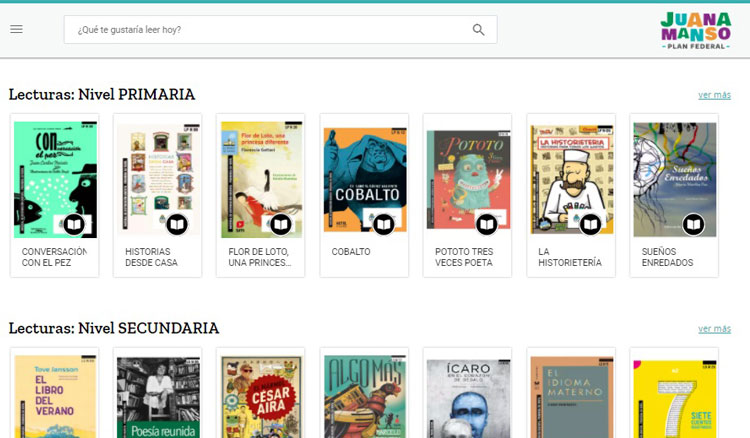
Task: Open the Ícaro book cover
Action: pos(468,398)
